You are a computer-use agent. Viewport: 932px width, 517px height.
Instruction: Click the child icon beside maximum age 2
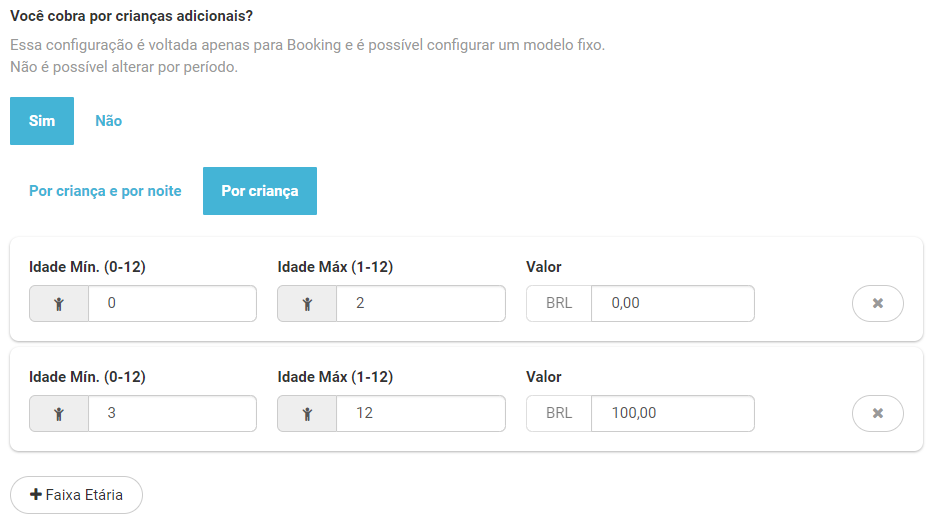(x=307, y=304)
